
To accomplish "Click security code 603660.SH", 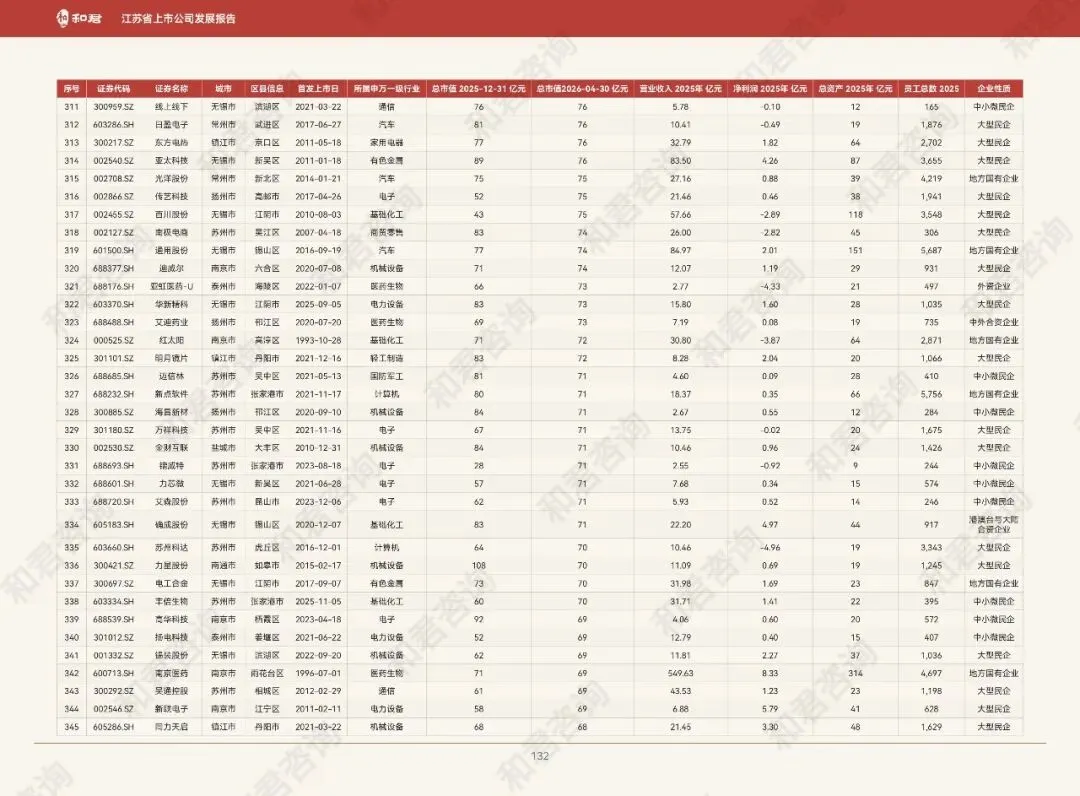I will click(114, 547).
